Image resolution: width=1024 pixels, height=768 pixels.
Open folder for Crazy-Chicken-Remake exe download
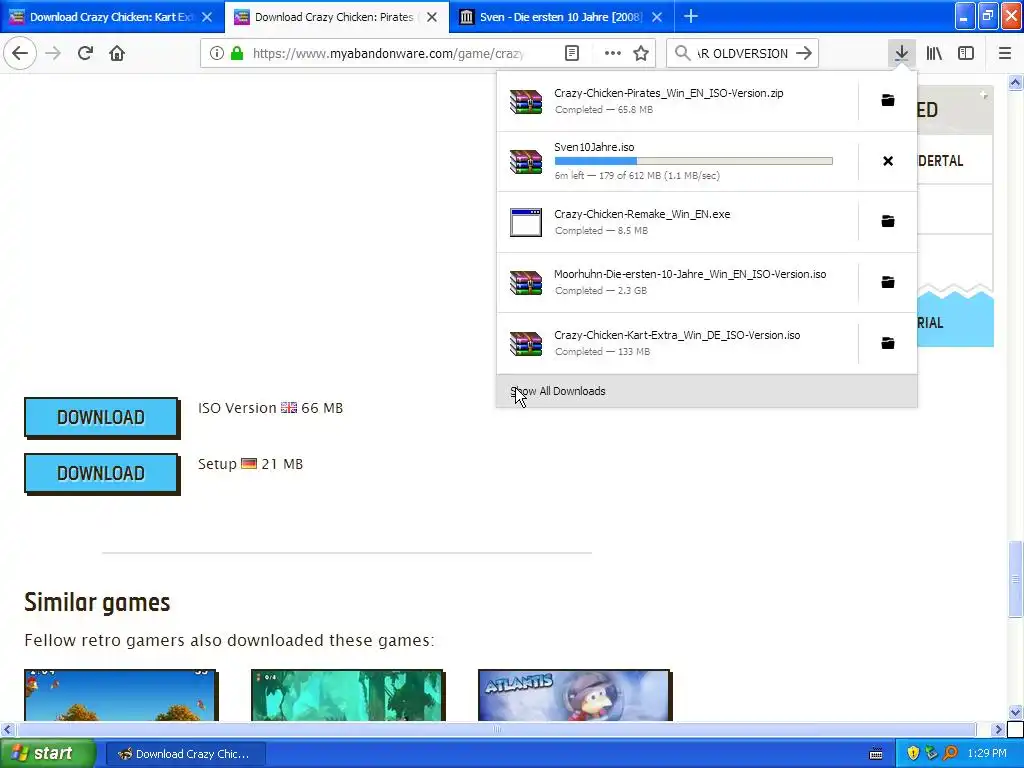[x=888, y=221]
